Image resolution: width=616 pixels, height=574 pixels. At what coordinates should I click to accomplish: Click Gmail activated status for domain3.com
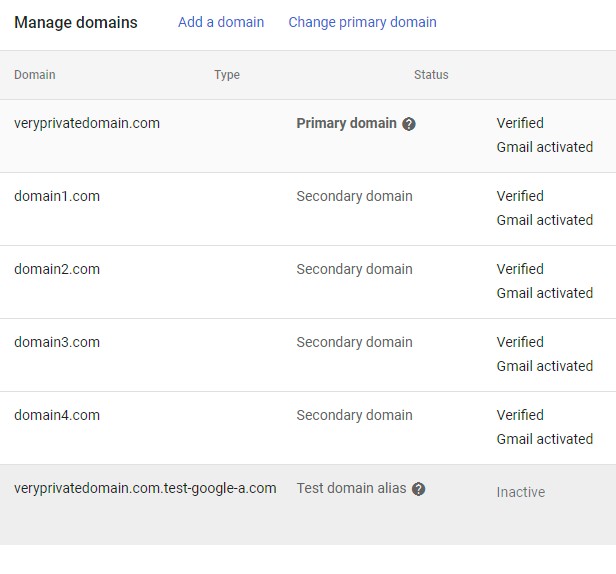pyautogui.click(x=545, y=366)
